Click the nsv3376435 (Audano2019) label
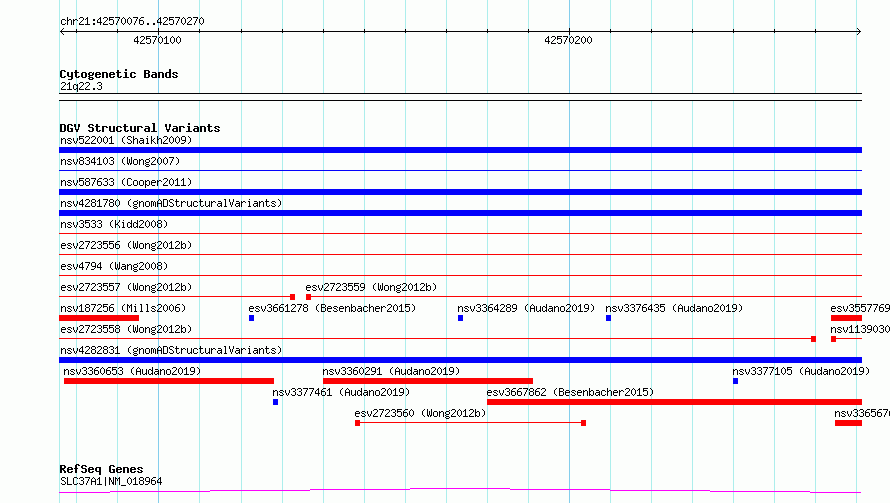 (x=674, y=308)
